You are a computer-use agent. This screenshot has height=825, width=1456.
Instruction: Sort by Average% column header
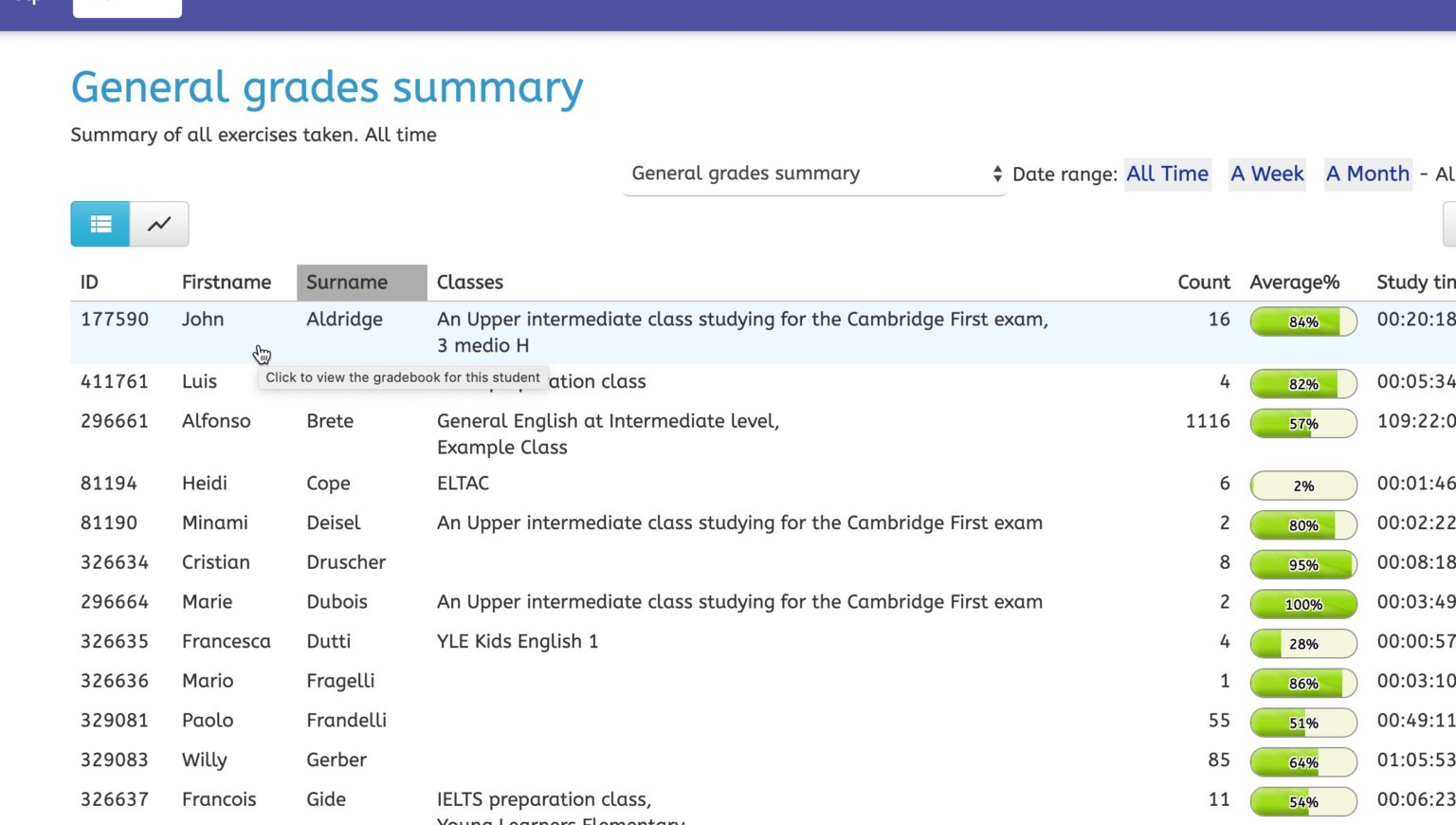tap(1294, 283)
